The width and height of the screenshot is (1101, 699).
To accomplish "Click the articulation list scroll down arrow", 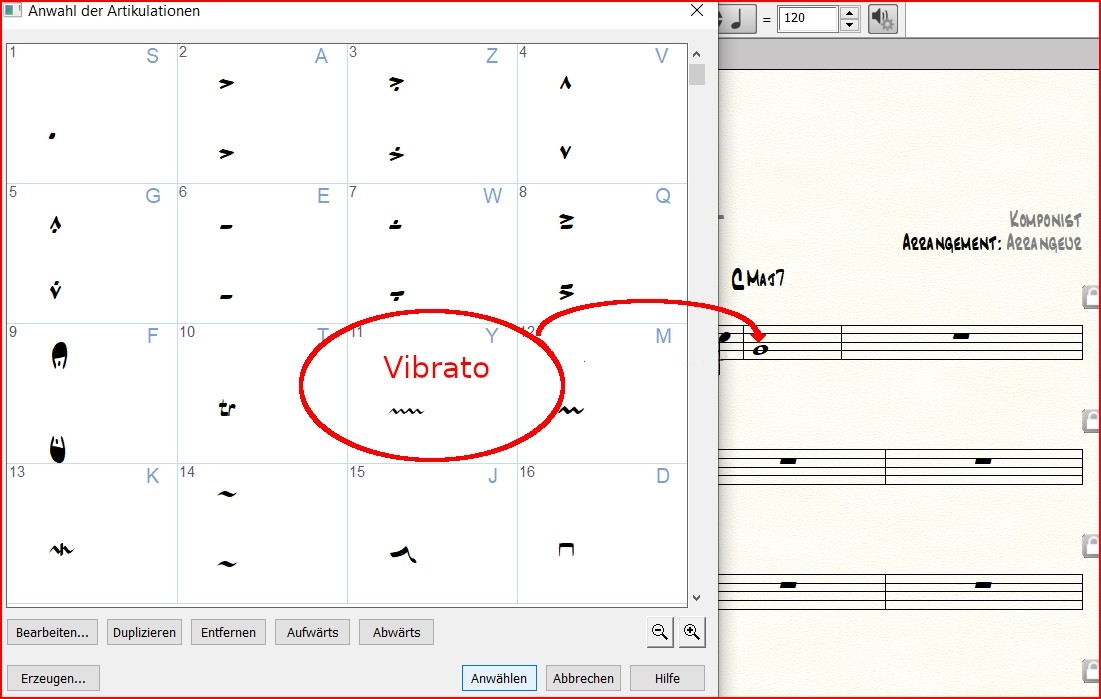I will [x=697, y=598].
